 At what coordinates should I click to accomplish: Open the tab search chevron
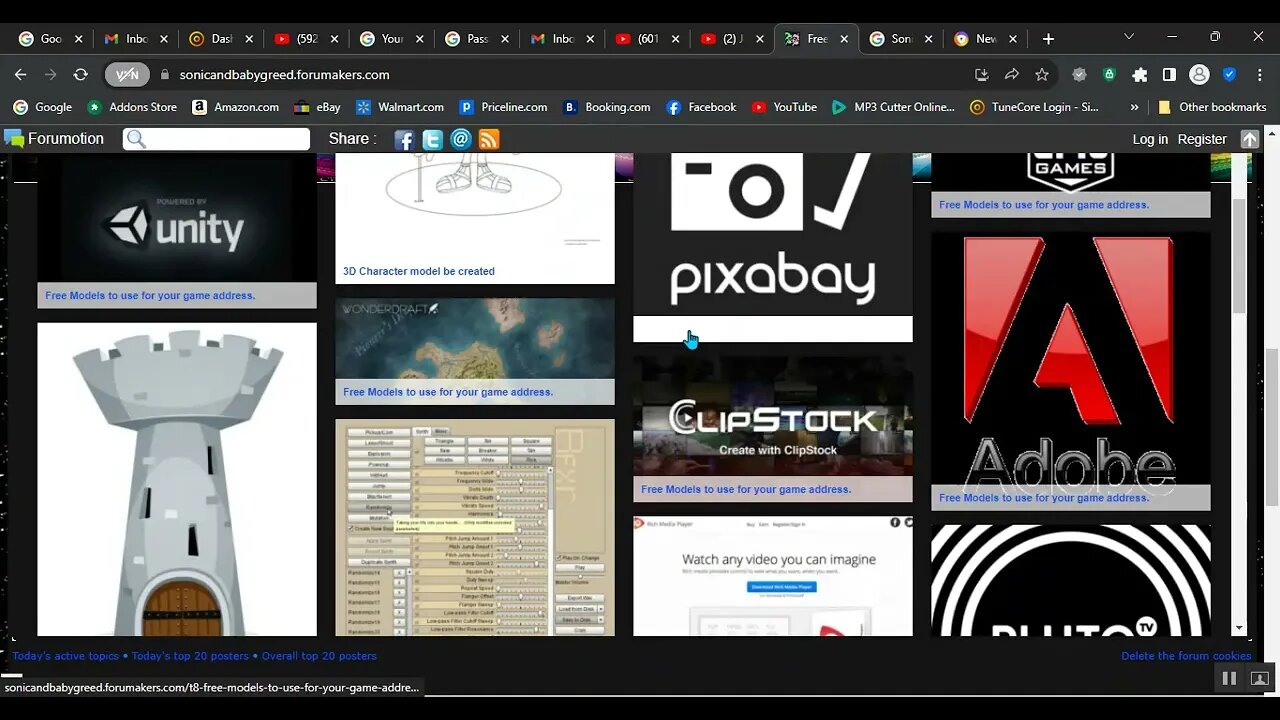click(1129, 37)
